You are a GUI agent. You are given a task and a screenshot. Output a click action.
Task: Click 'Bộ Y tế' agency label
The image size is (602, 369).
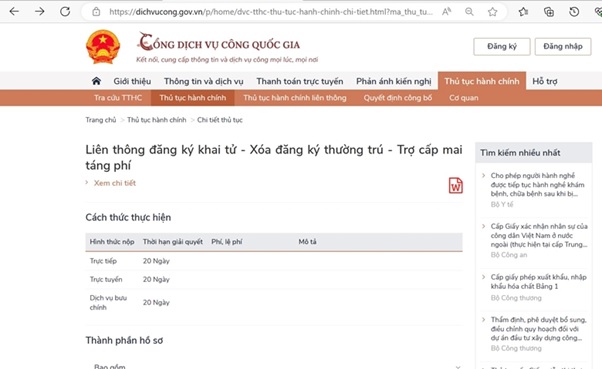coord(502,204)
